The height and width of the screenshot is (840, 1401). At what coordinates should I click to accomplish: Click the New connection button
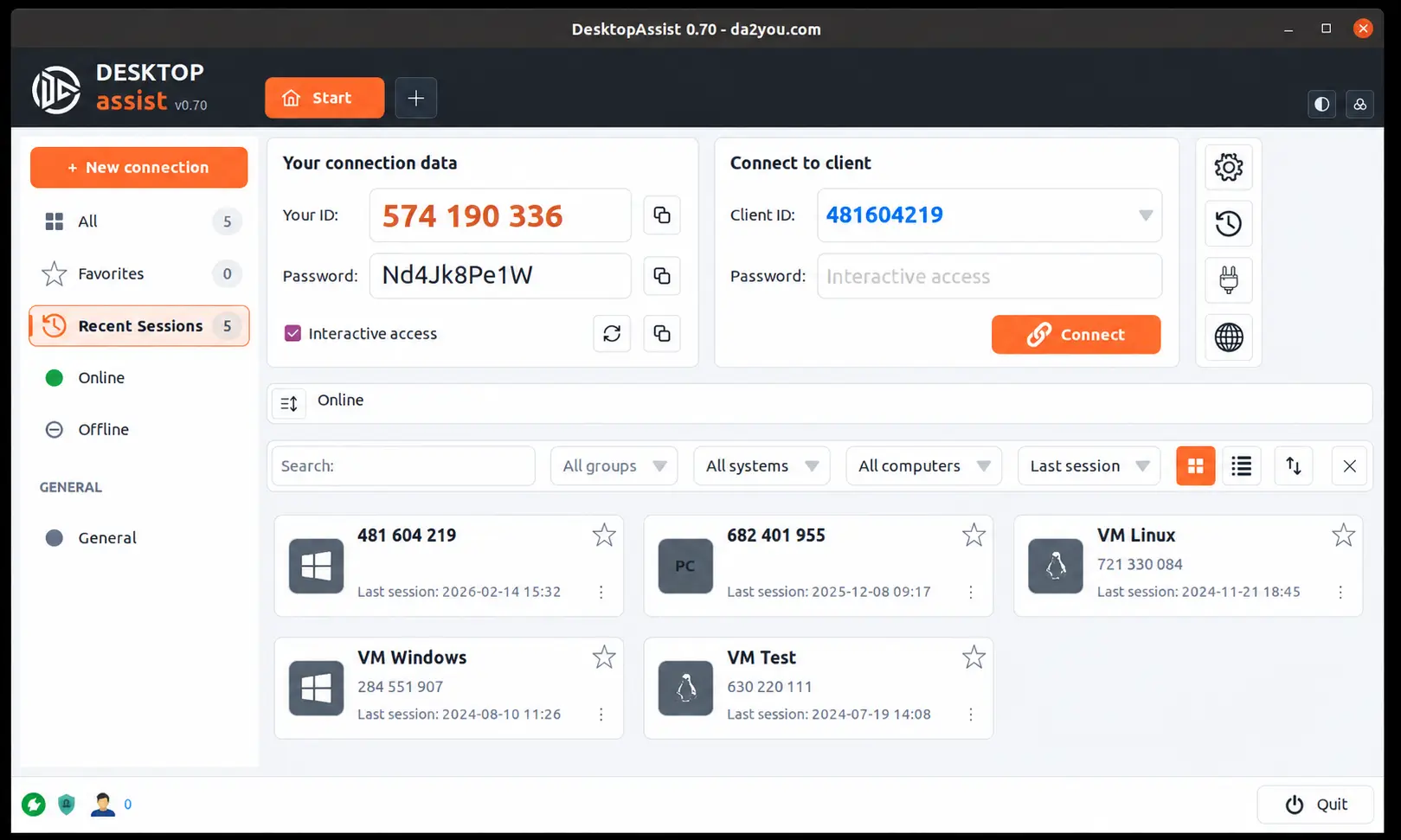139,168
